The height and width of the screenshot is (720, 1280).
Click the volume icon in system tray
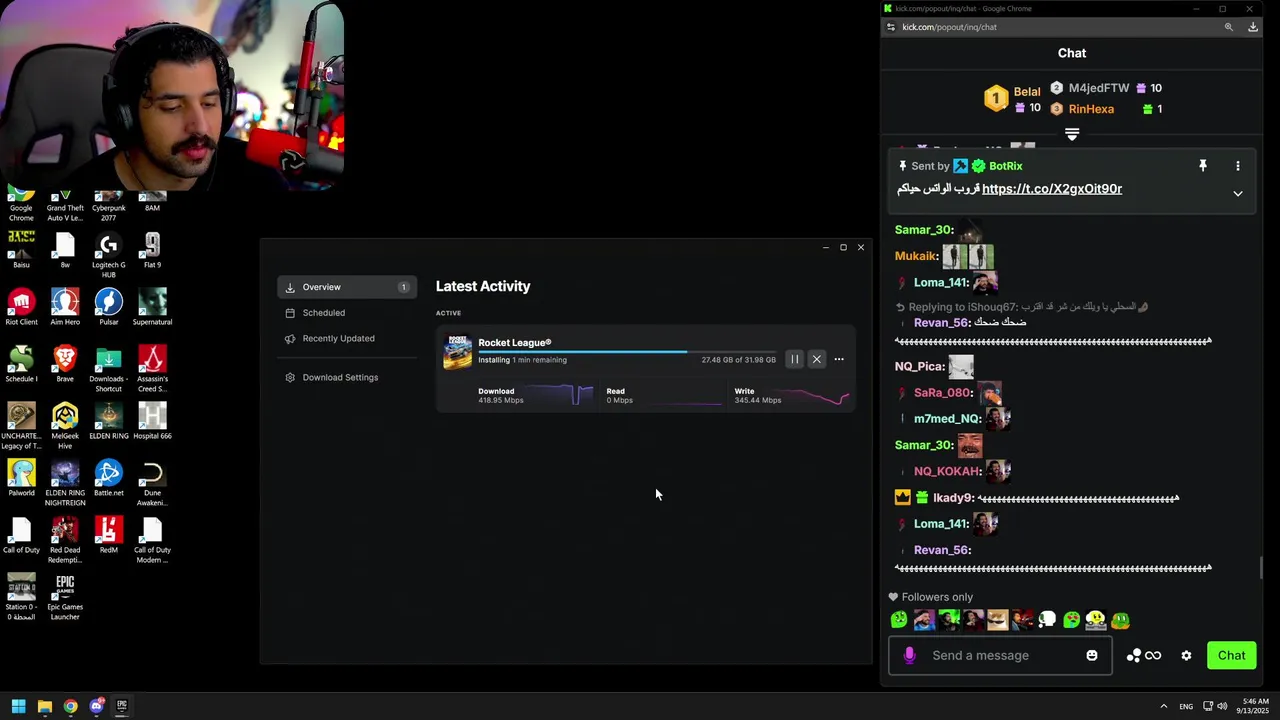click(1222, 706)
